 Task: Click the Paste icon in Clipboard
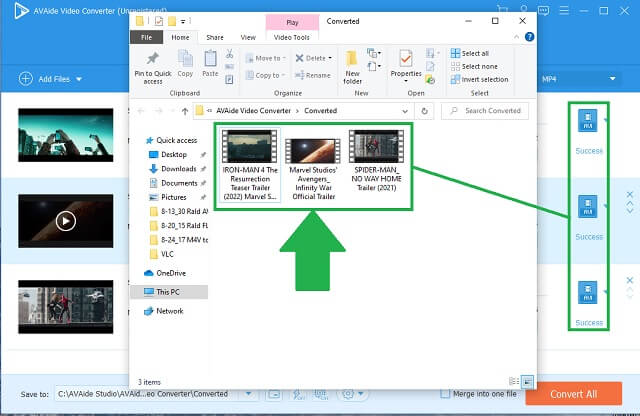click(210, 59)
